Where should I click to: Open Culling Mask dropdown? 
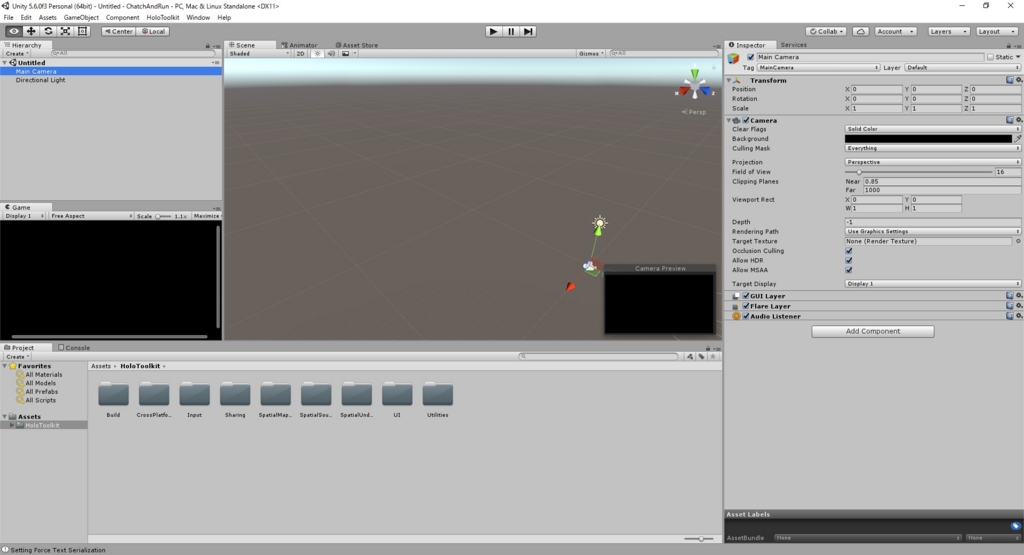(933, 148)
